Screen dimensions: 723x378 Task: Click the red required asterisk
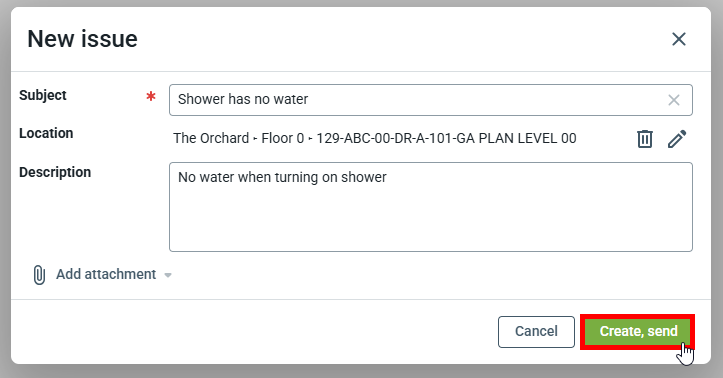tap(151, 96)
